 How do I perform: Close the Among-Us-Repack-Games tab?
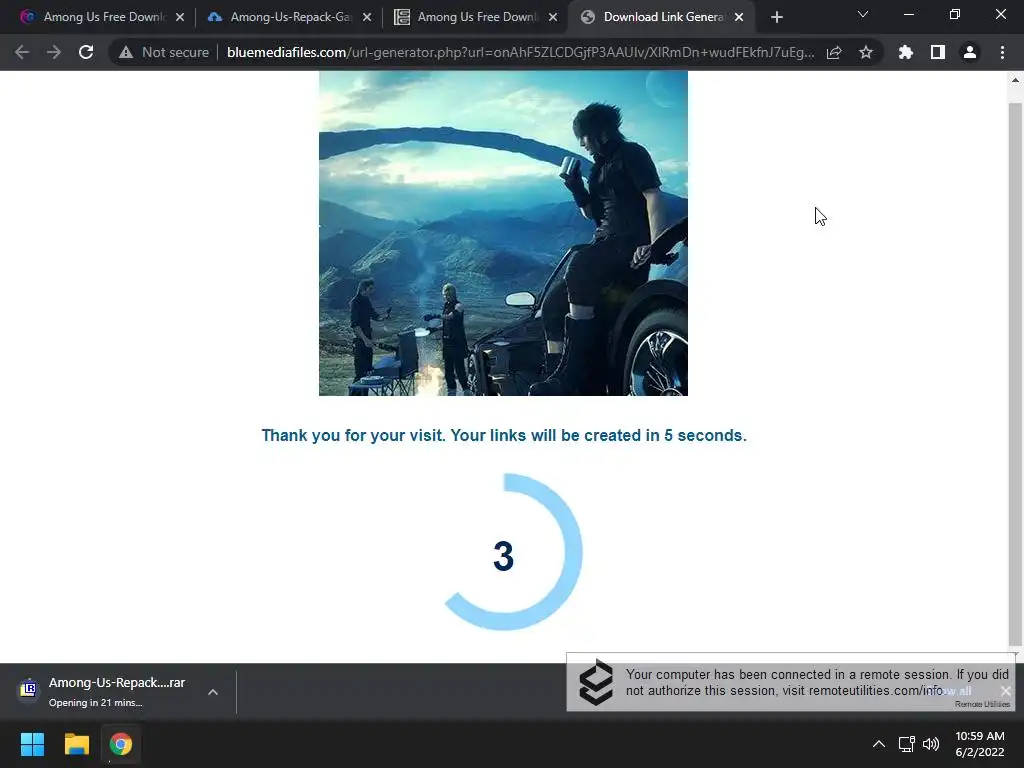click(x=366, y=17)
